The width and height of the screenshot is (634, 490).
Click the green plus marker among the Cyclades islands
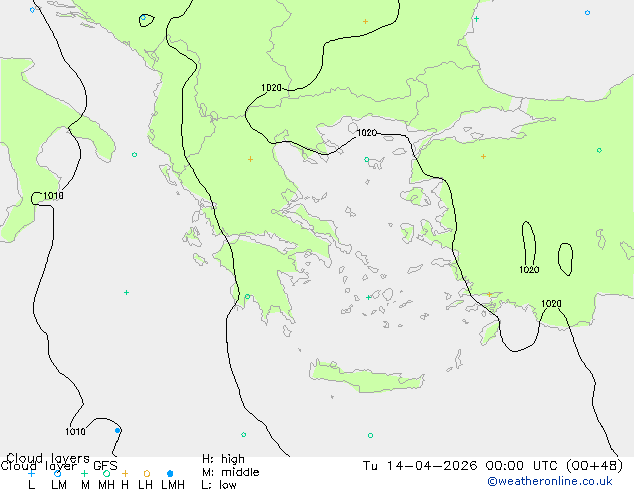click(368, 297)
